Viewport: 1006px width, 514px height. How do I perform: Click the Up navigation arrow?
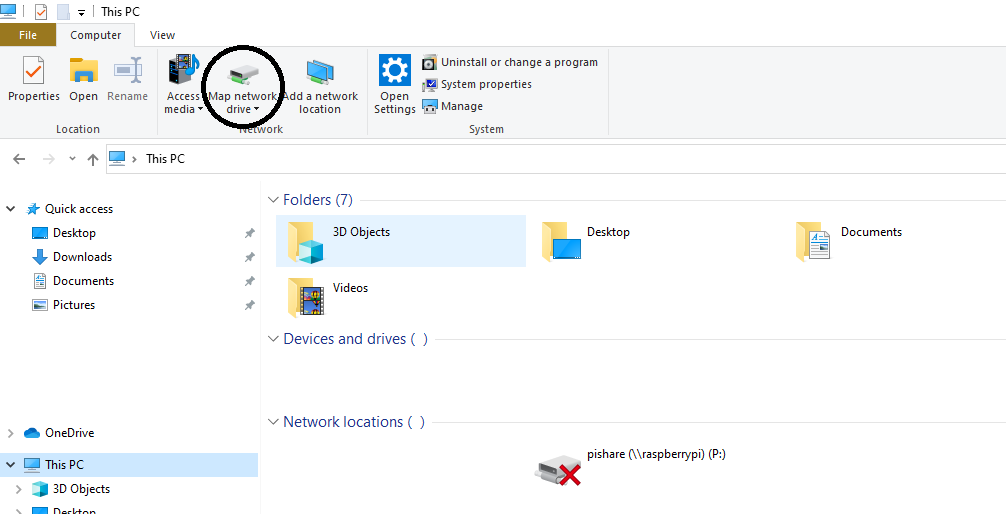pos(93,159)
